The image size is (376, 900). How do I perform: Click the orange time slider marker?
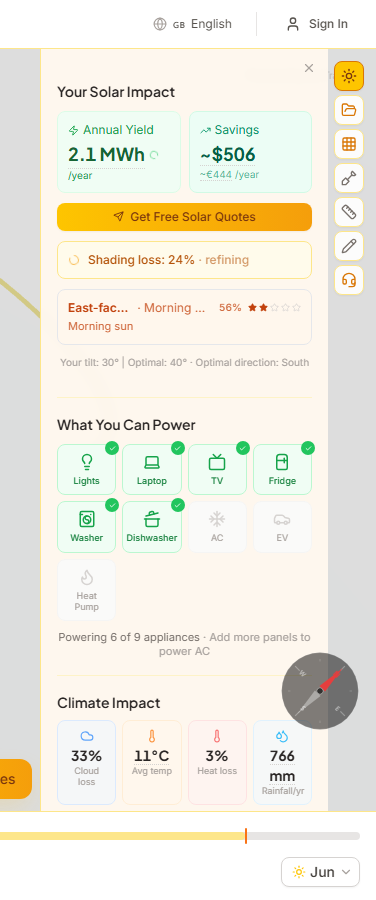click(x=246, y=836)
